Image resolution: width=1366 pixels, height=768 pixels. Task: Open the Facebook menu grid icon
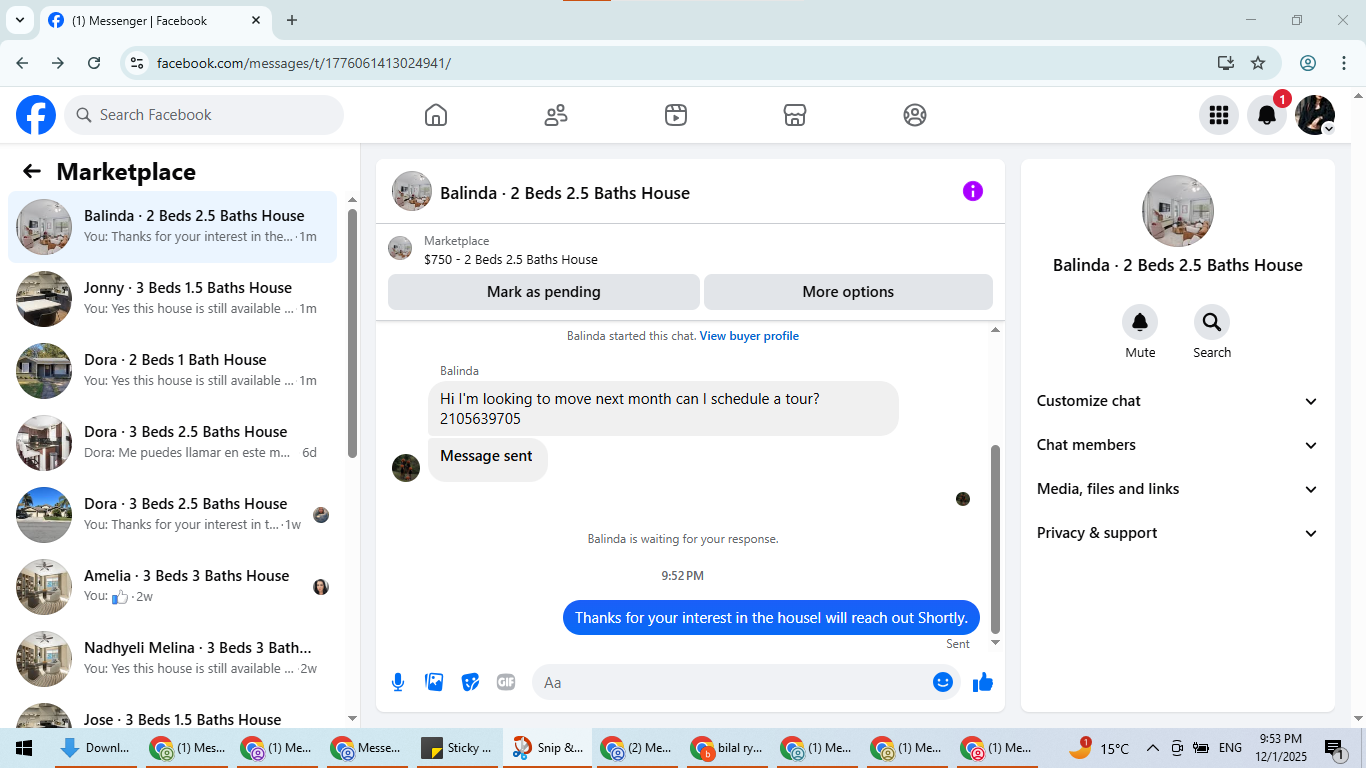tap(1219, 115)
